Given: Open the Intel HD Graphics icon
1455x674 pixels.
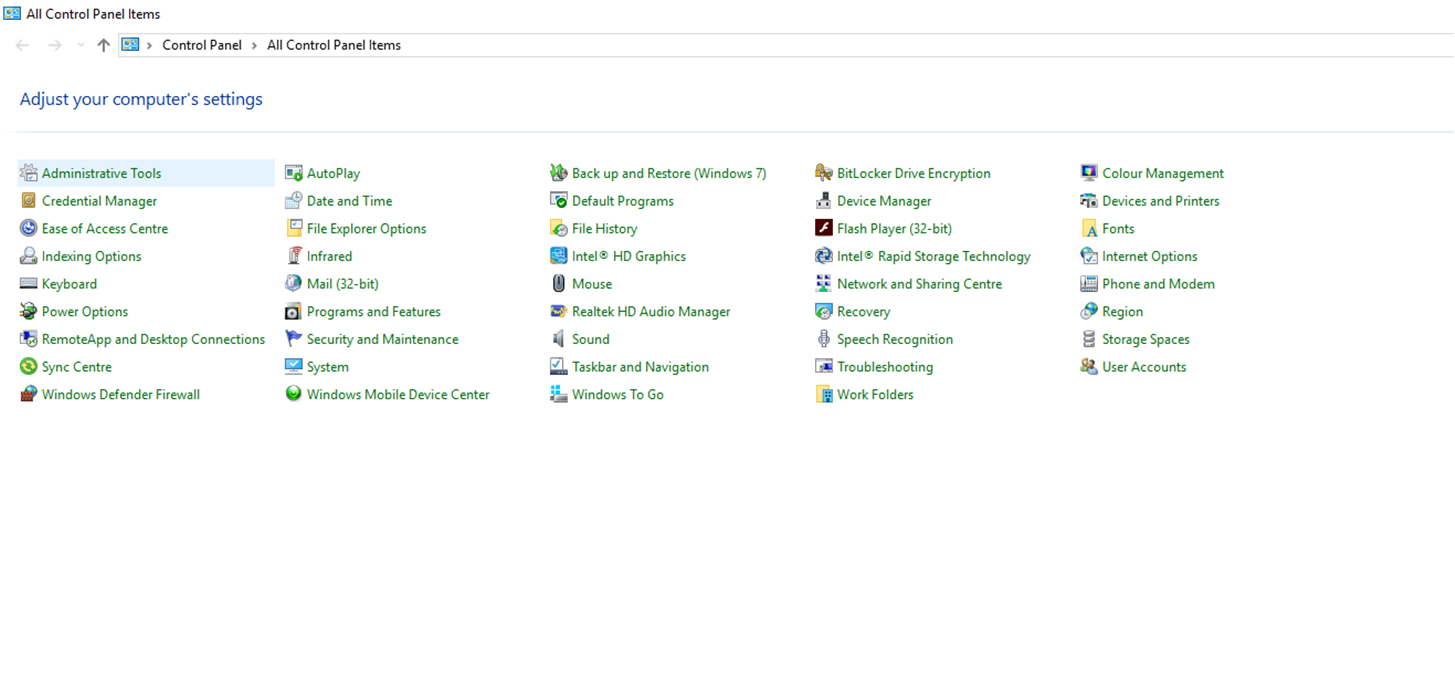Looking at the screenshot, I should (559, 256).
